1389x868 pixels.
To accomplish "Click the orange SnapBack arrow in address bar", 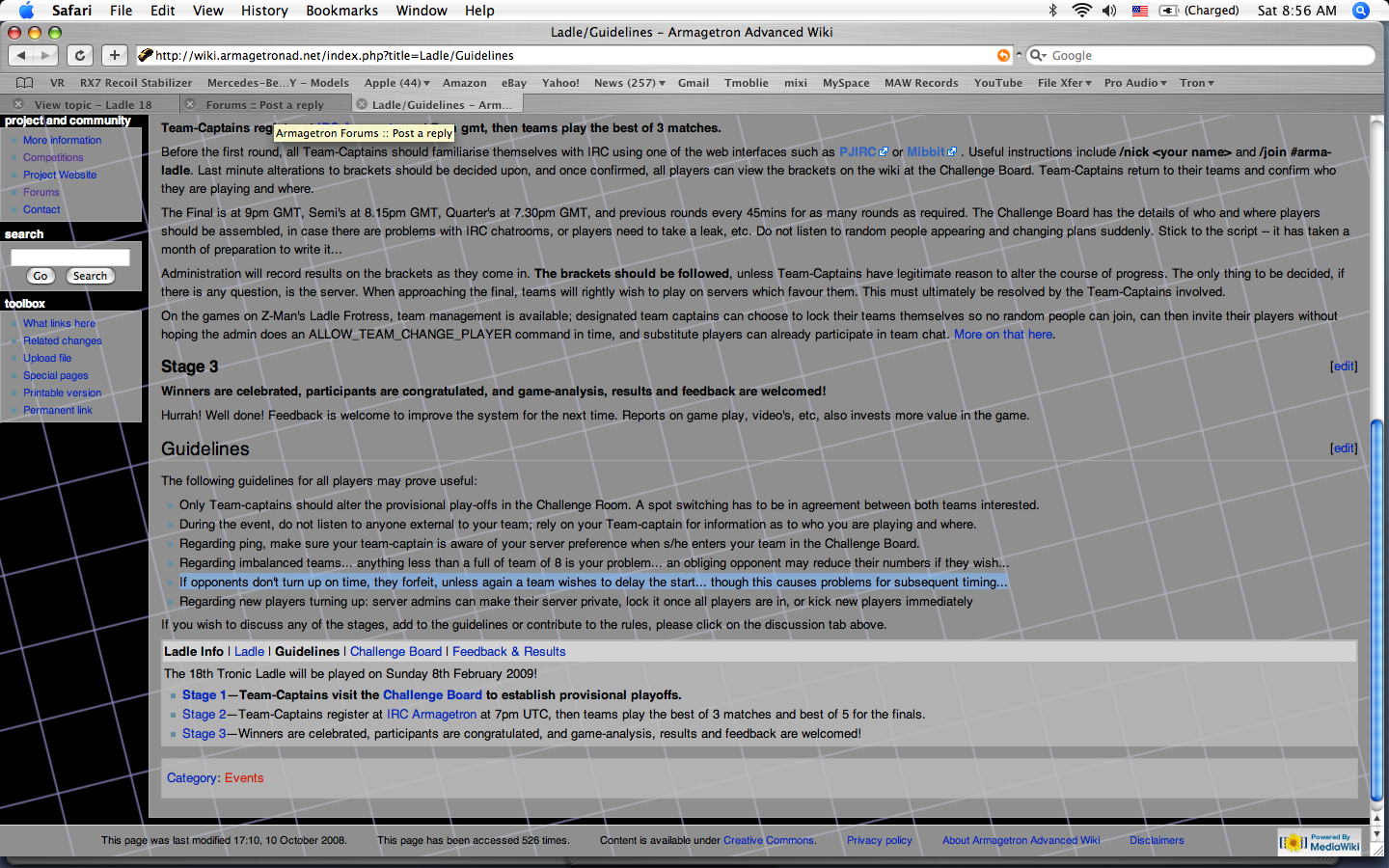I will click(x=1003, y=55).
